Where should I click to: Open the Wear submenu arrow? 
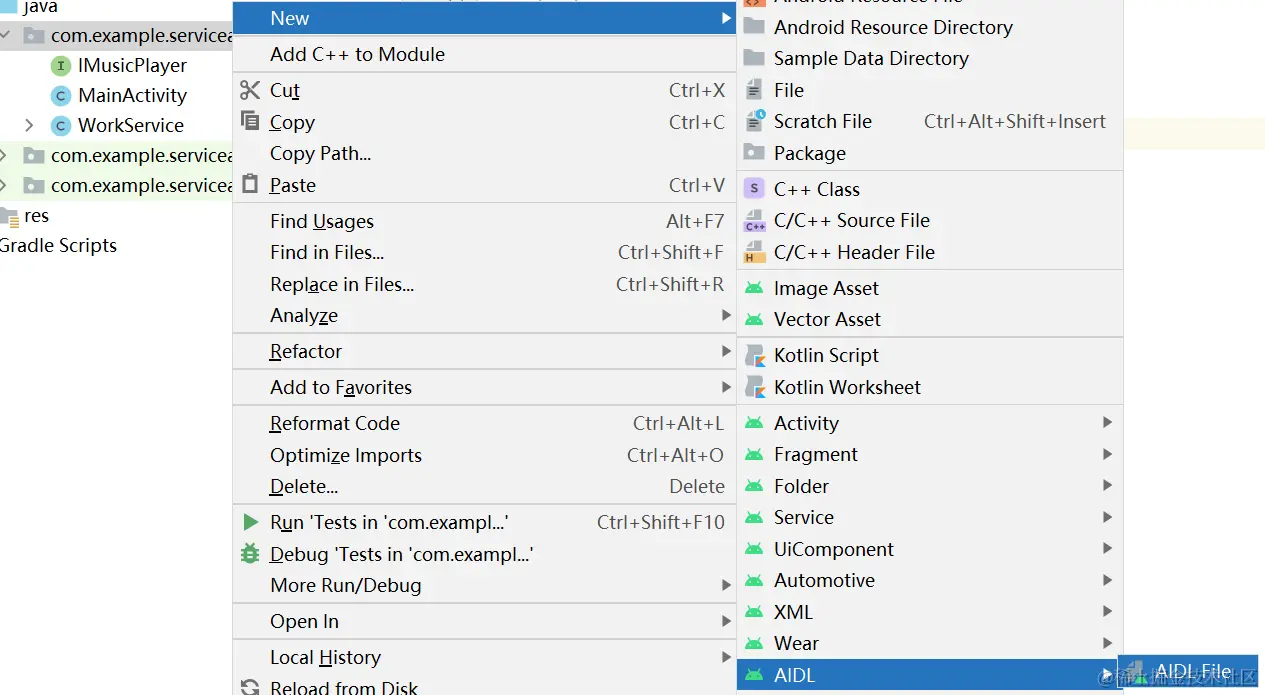(x=1107, y=643)
